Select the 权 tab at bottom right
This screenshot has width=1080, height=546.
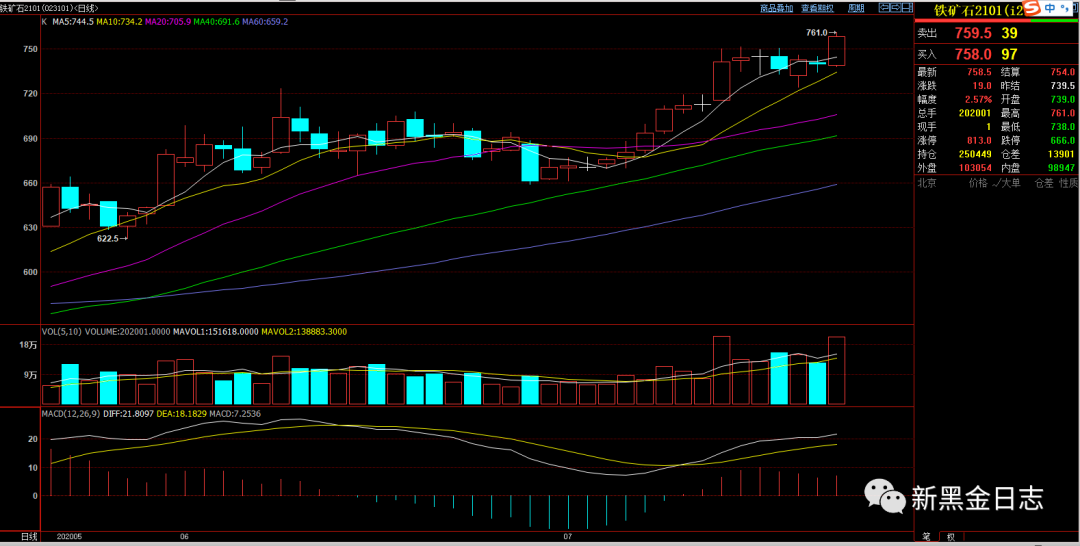[951, 536]
